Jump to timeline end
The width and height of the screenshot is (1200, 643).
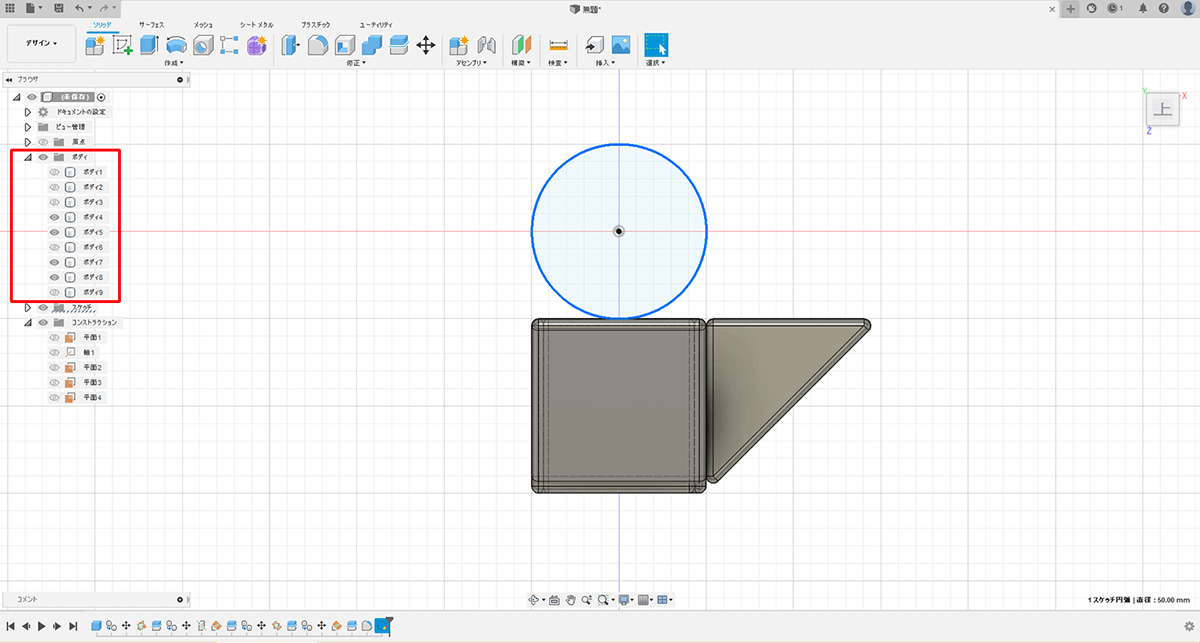(x=73, y=626)
